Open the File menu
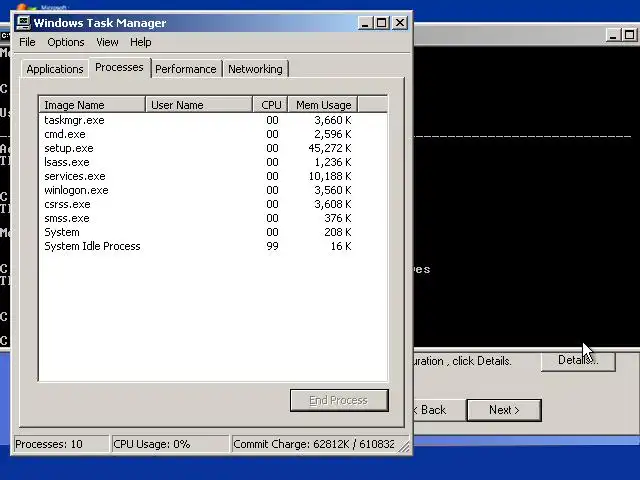The height and width of the screenshot is (480, 640). tap(27, 42)
